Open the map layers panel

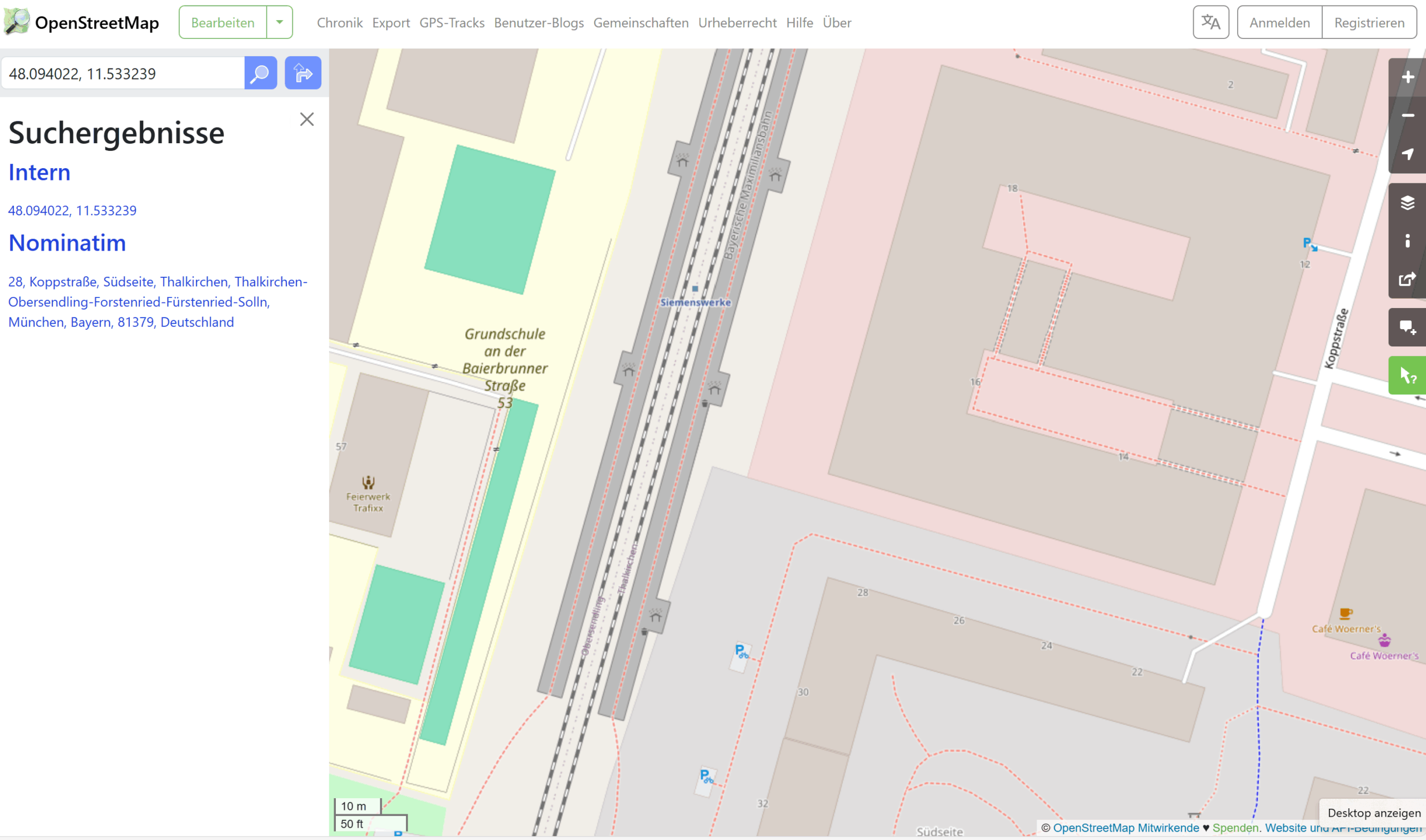click(1407, 203)
